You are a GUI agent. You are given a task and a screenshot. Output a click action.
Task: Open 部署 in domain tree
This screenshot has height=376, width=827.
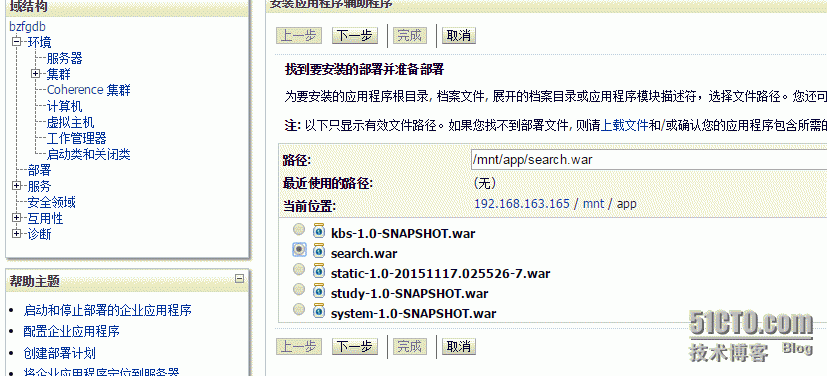coord(39,170)
